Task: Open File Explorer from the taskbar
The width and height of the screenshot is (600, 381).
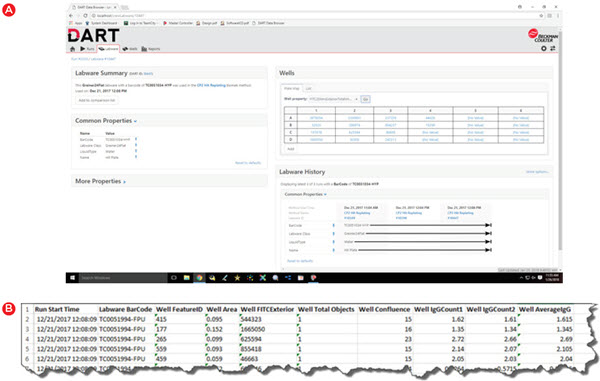Action: (186, 278)
